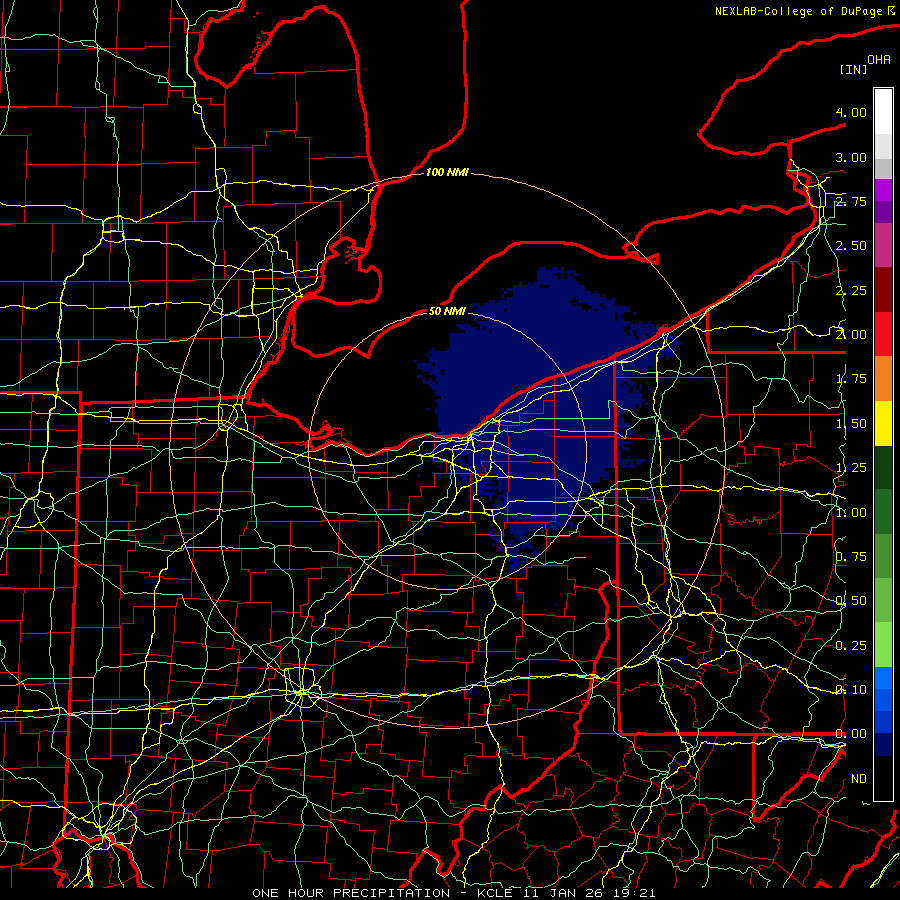The image size is (900, 900).
Task: Click the OHA product label above legend
Action: pyautogui.click(x=879, y=60)
